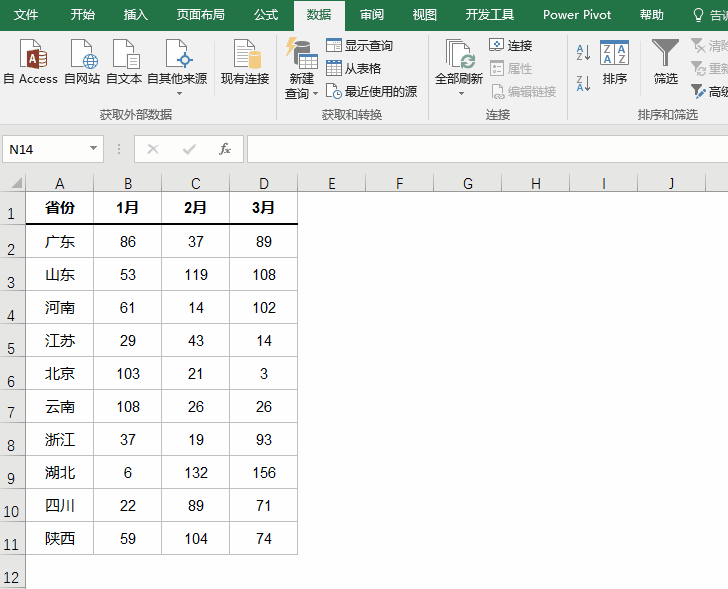Click the clear filter icon
This screenshot has height=589, width=728.
[x=698, y=45]
